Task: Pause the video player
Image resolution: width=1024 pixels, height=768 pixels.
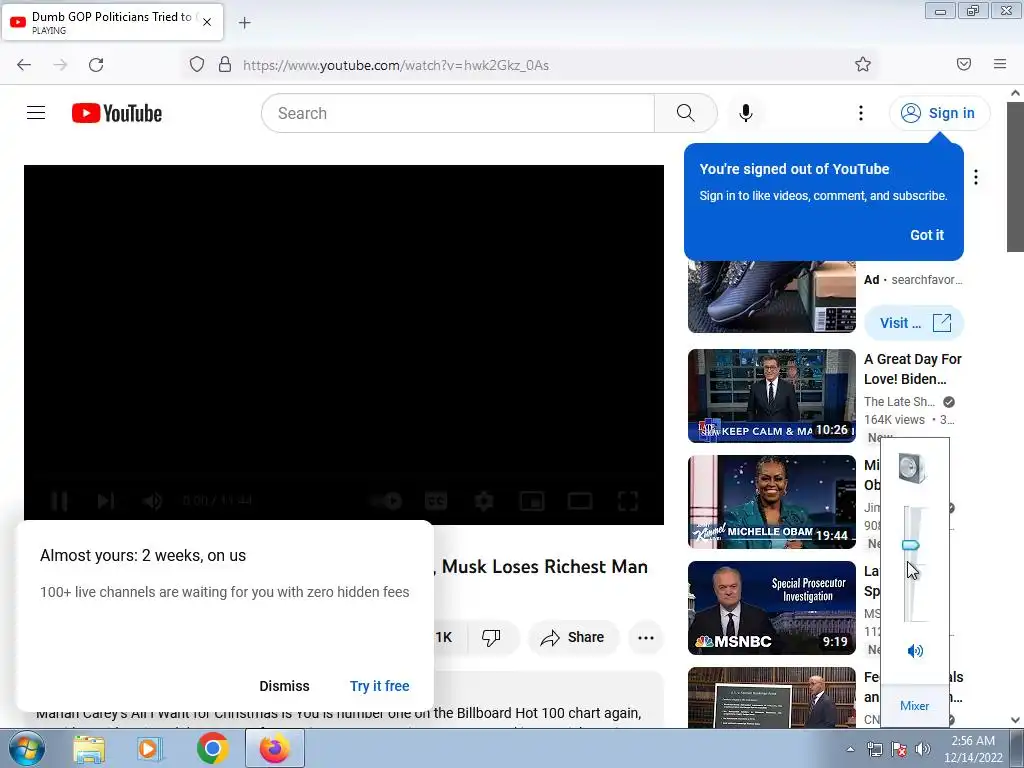Action: tap(59, 501)
